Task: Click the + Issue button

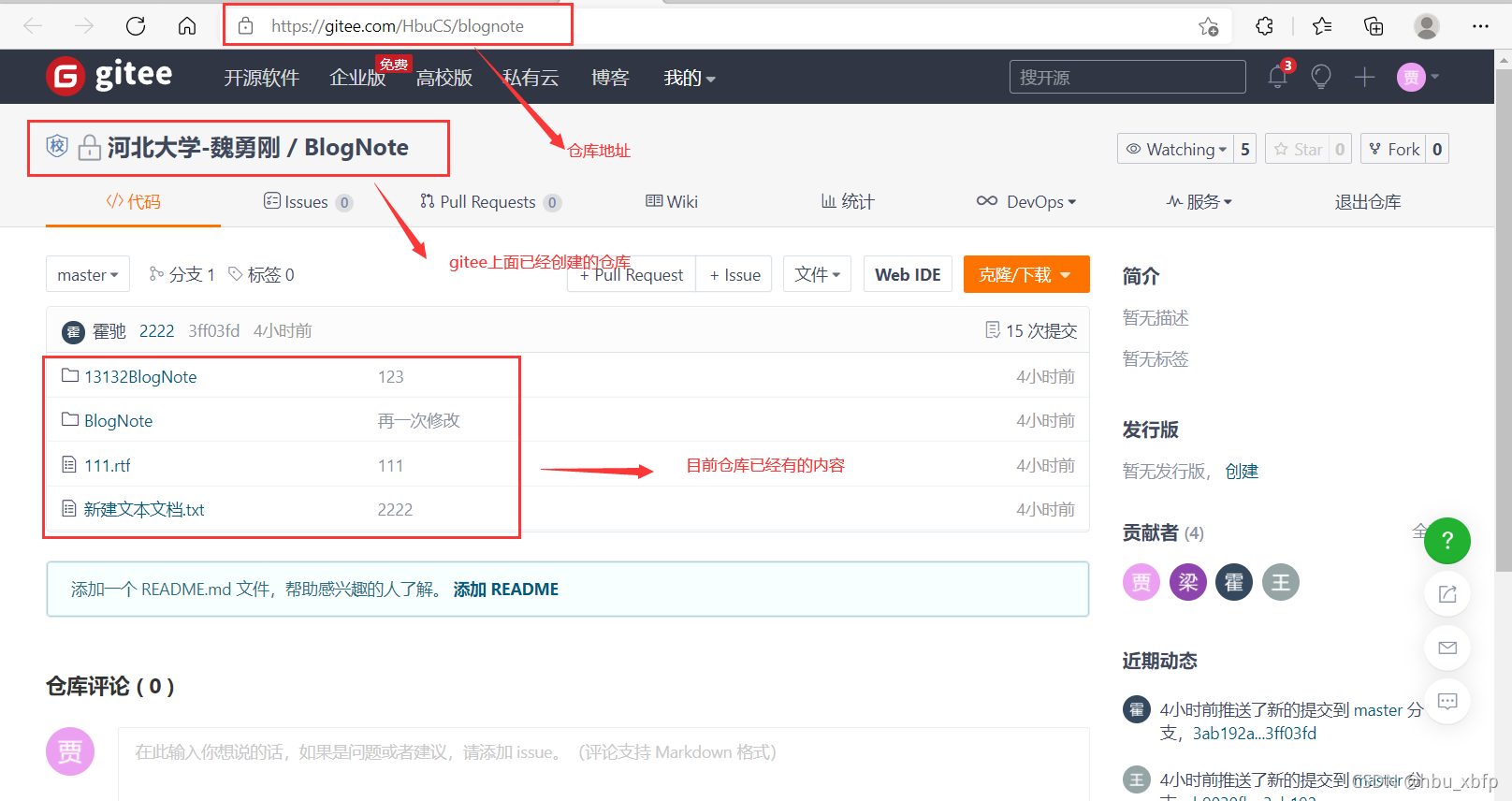Action: (734, 274)
